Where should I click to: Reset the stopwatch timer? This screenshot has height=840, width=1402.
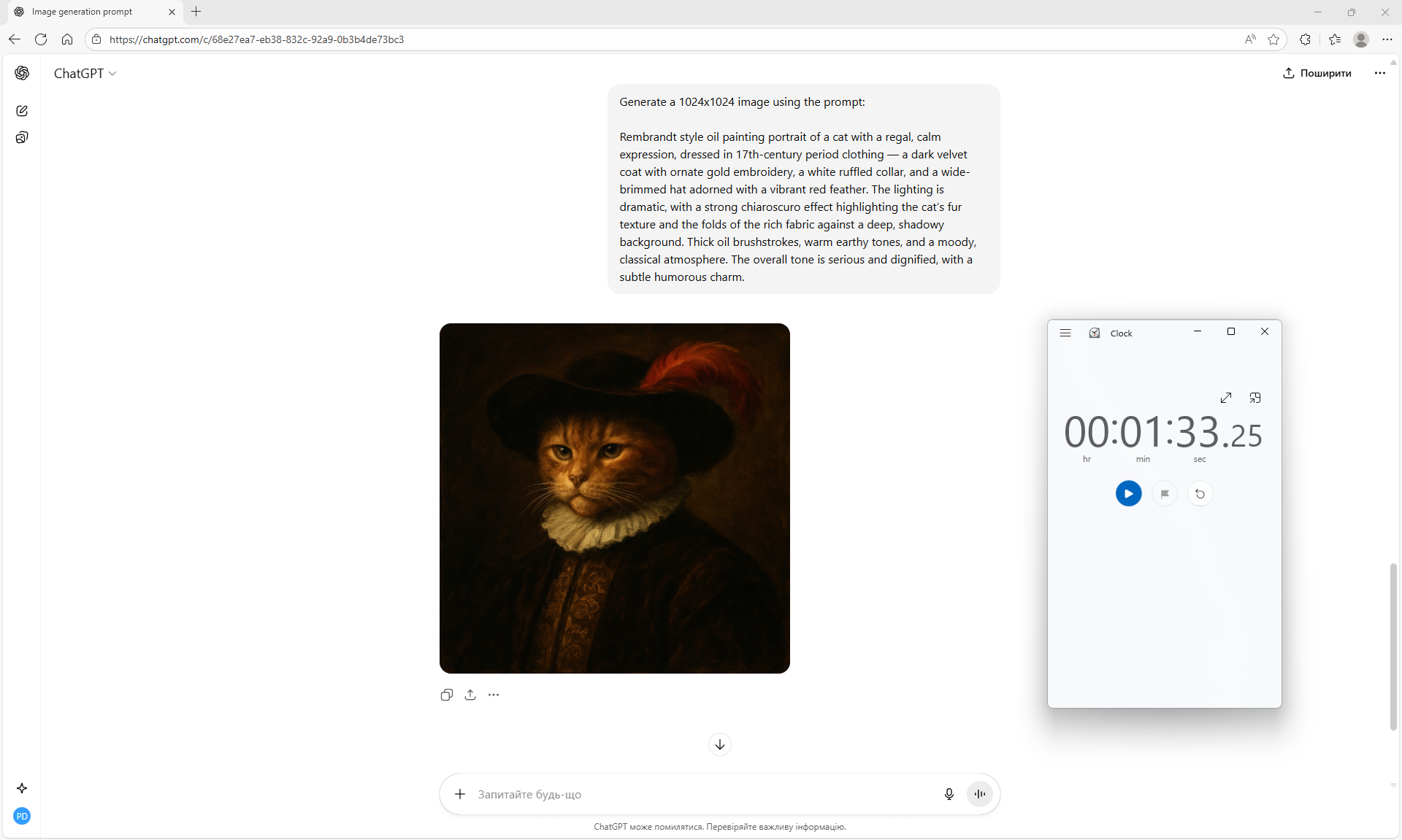pyautogui.click(x=1200, y=494)
